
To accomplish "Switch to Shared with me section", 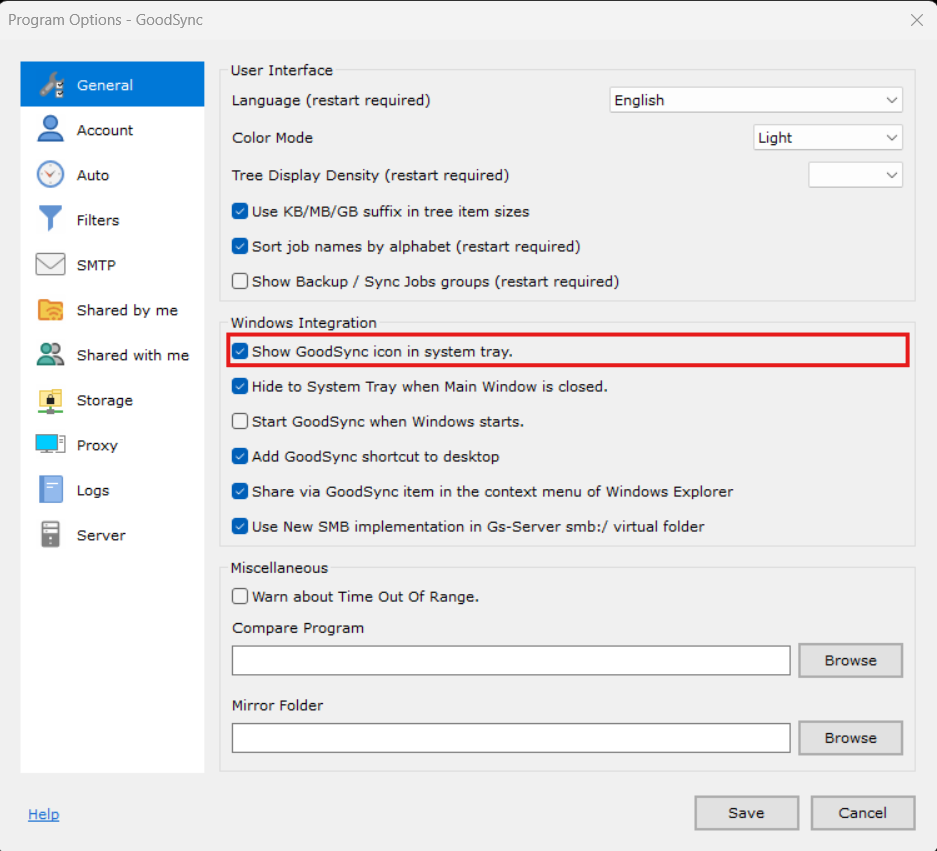I will pos(132,355).
